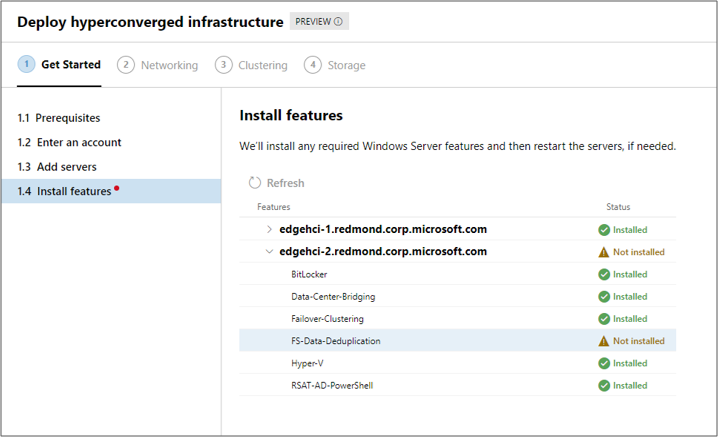
Task: Go to the Storage step tab
Action: pos(335,65)
